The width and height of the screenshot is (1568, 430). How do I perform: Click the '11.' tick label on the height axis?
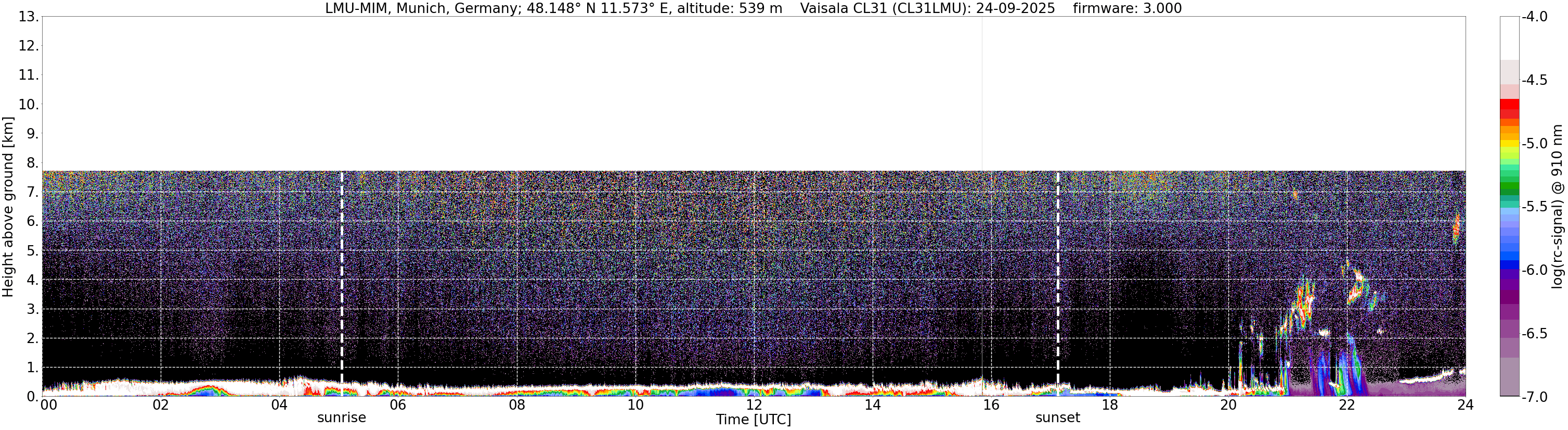click(x=29, y=75)
